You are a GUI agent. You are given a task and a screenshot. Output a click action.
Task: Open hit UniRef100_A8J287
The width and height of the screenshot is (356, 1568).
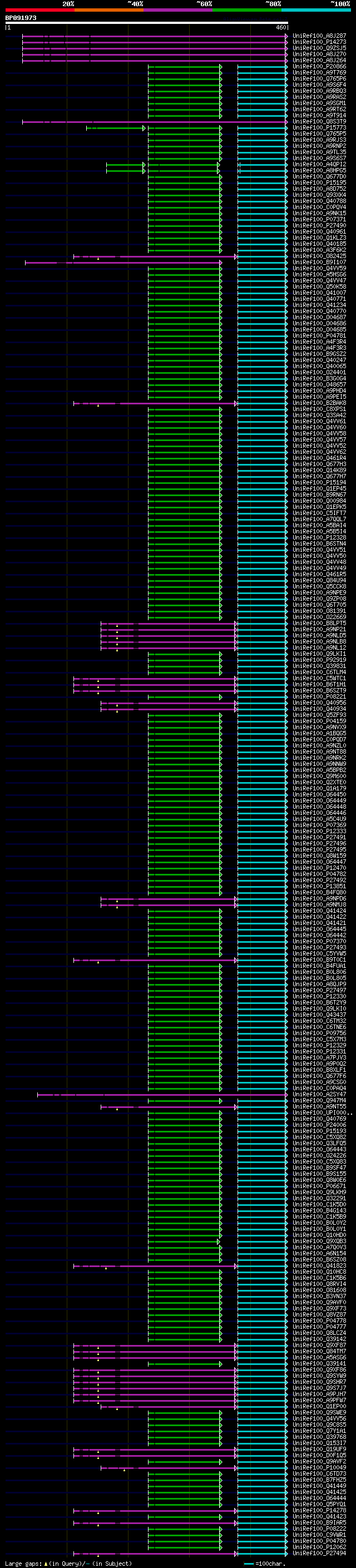pyautogui.click(x=319, y=37)
